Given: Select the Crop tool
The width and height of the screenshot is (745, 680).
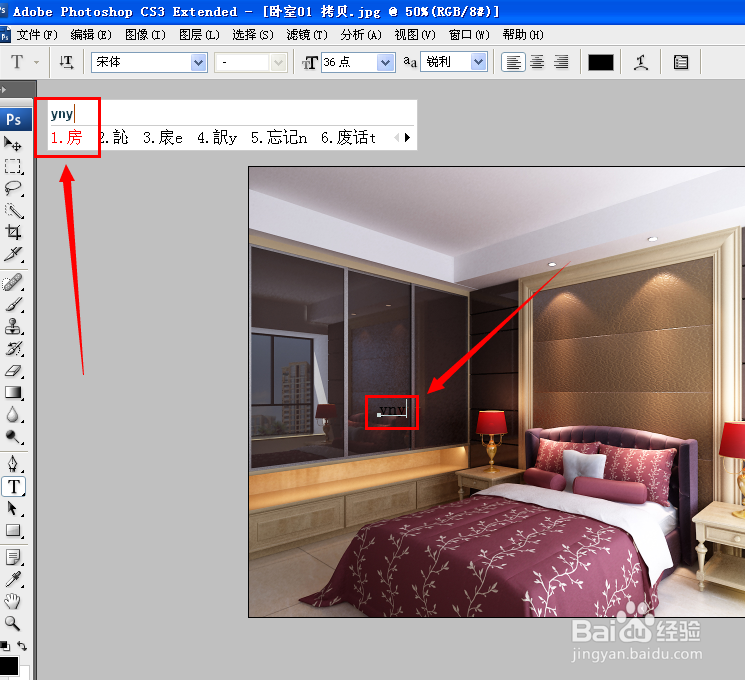Looking at the screenshot, I should 13,232.
